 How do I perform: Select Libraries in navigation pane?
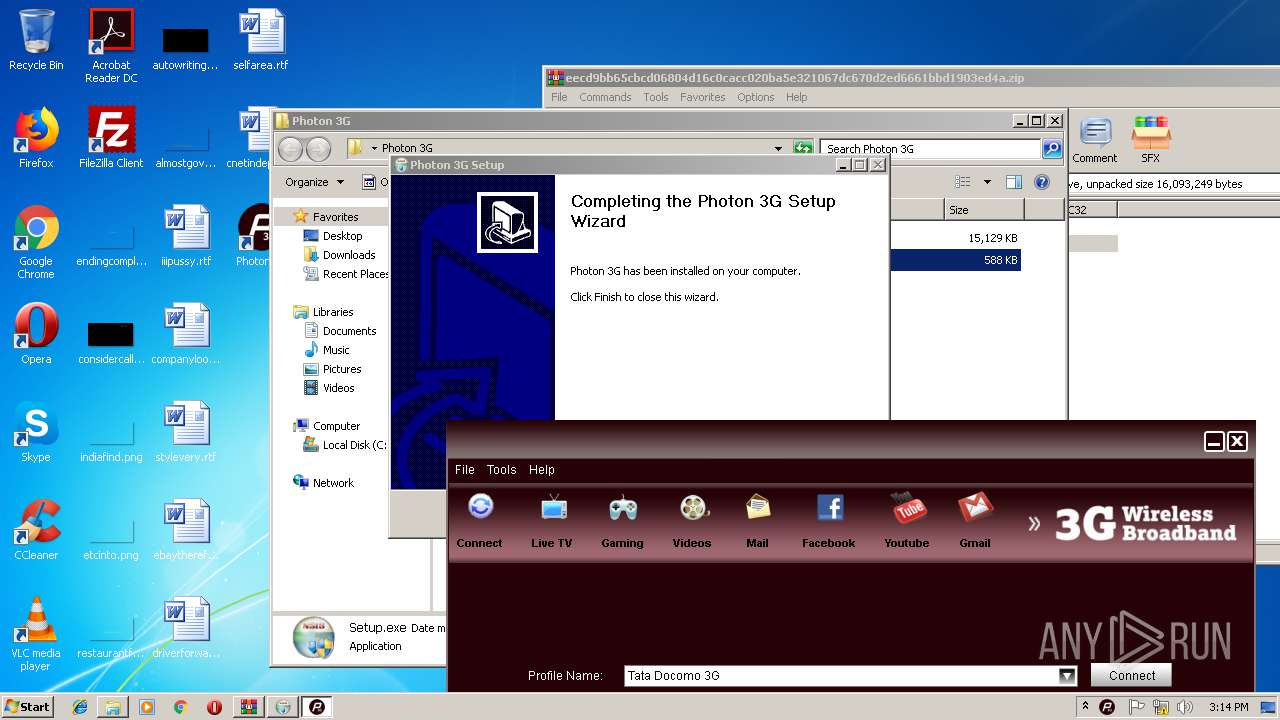333,312
